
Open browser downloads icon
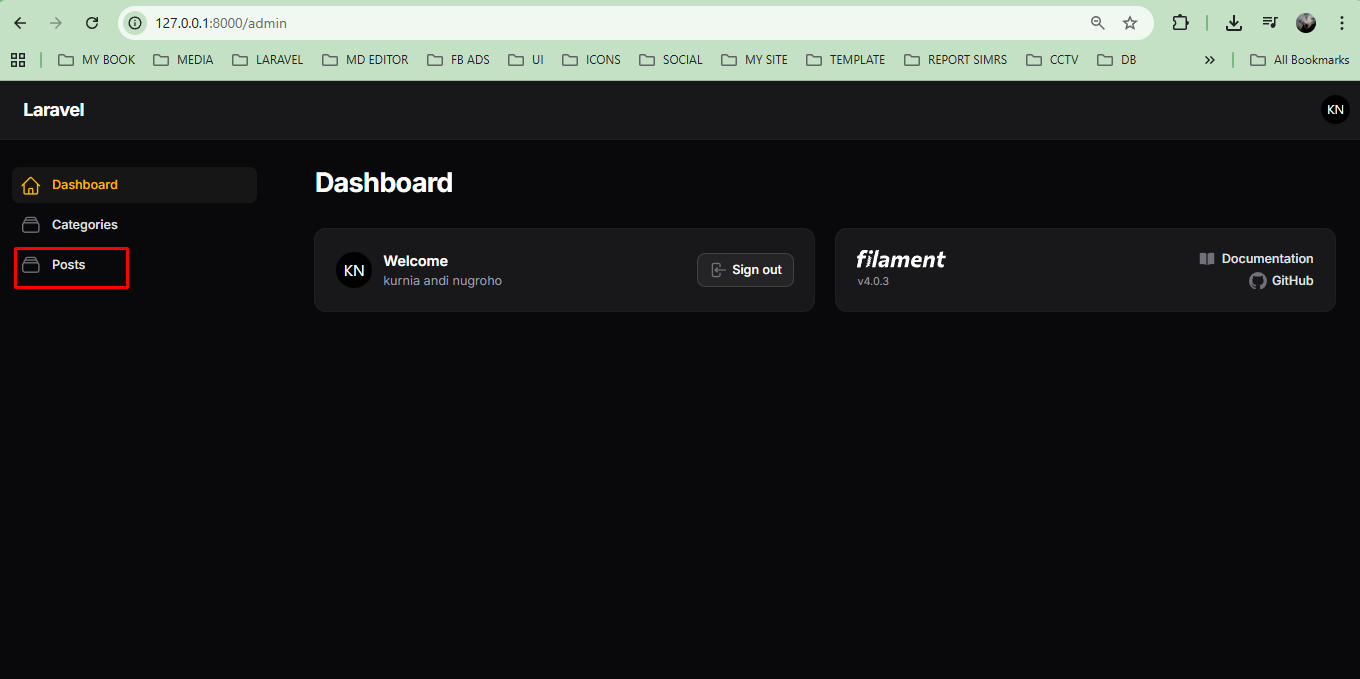(1234, 23)
